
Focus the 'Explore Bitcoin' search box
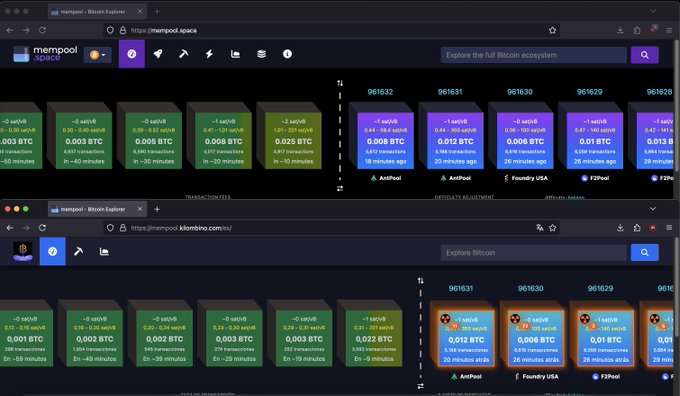tap(534, 252)
